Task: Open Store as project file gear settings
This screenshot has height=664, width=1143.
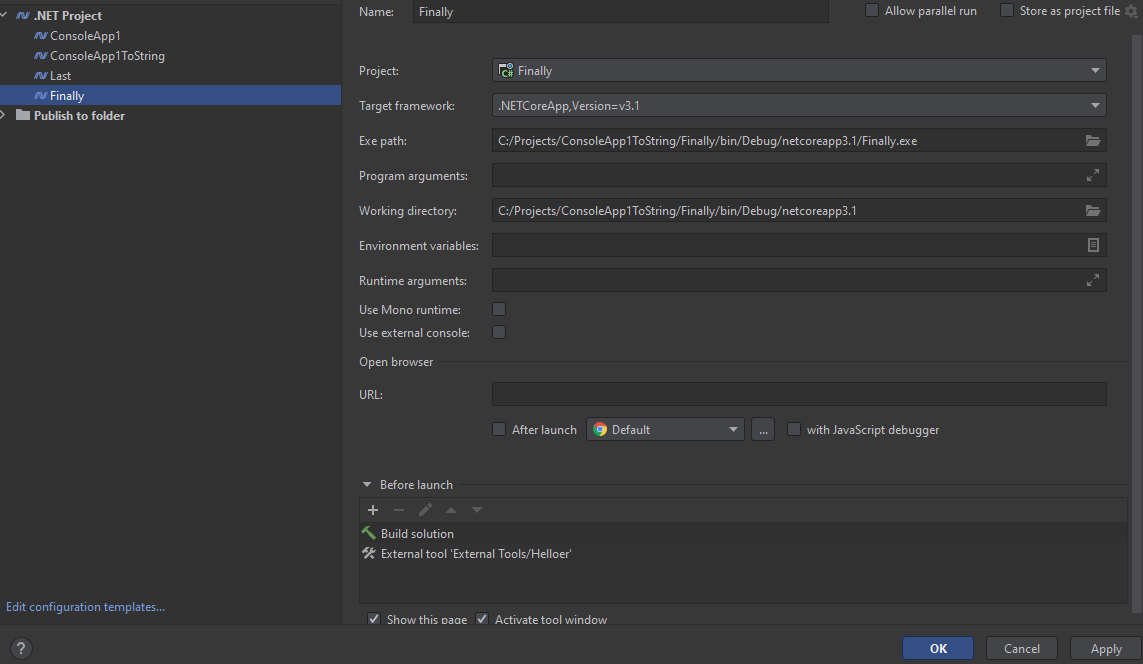Action: (x=1131, y=11)
